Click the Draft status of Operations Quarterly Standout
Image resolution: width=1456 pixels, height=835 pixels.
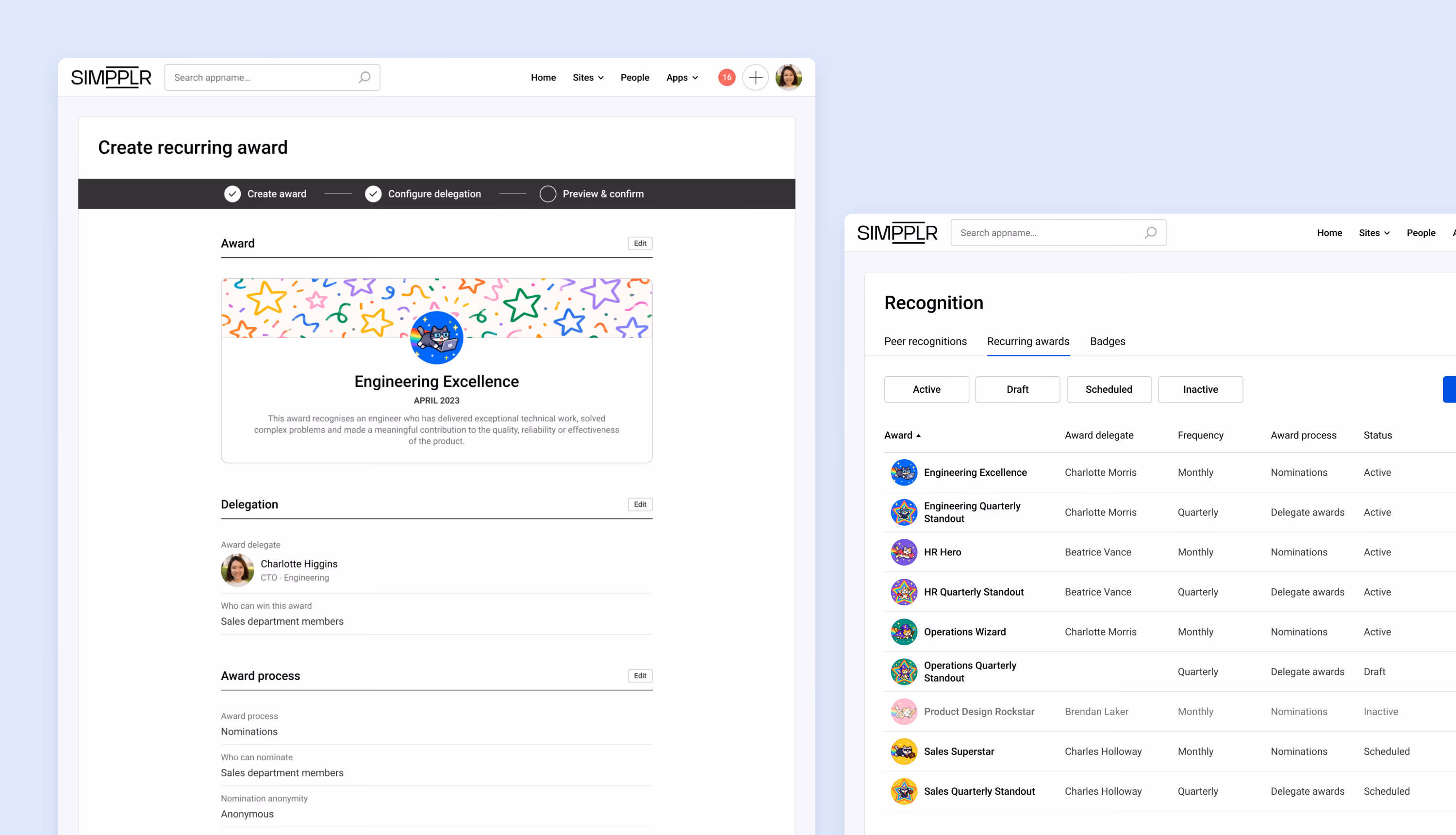click(x=1374, y=671)
